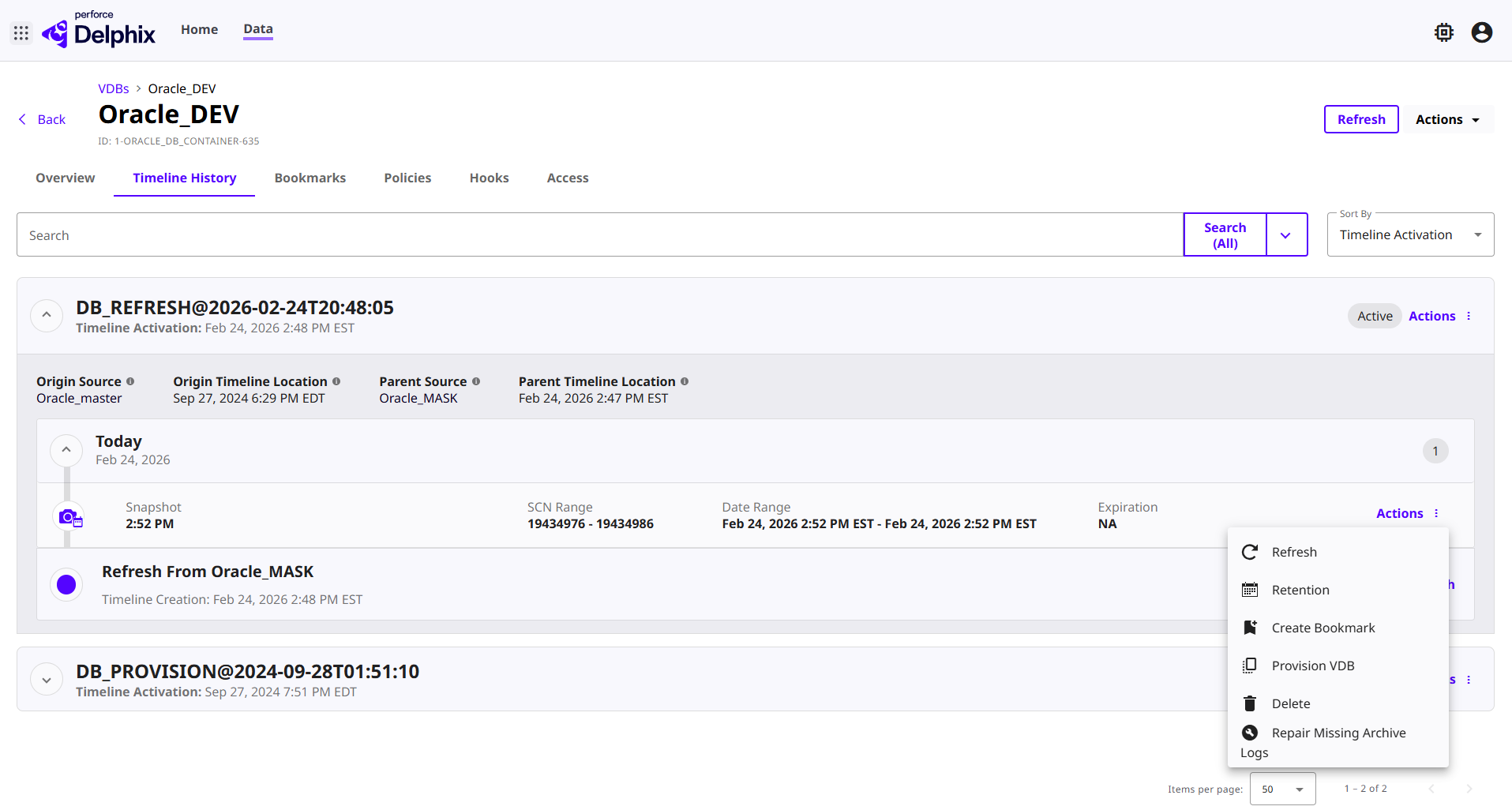Expand the DB_PROVISION timeline section
The height and width of the screenshot is (810, 1512).
coord(47,680)
